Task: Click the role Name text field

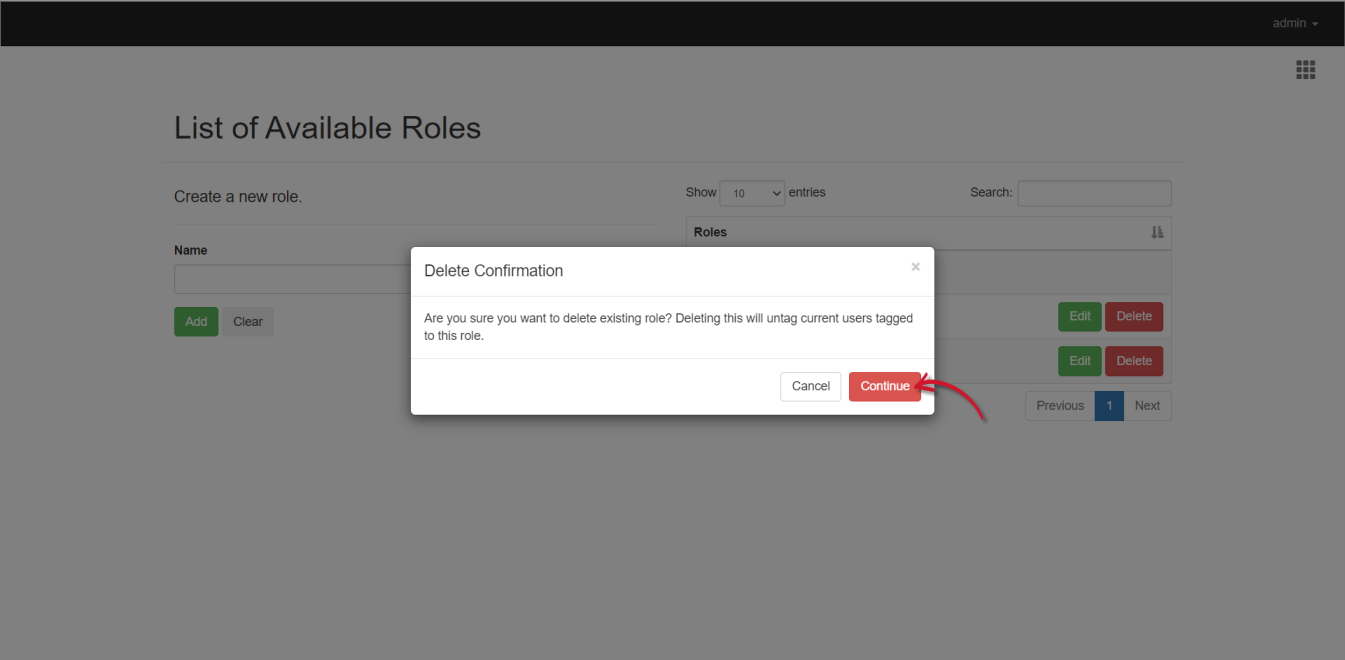Action: pyautogui.click(x=292, y=279)
